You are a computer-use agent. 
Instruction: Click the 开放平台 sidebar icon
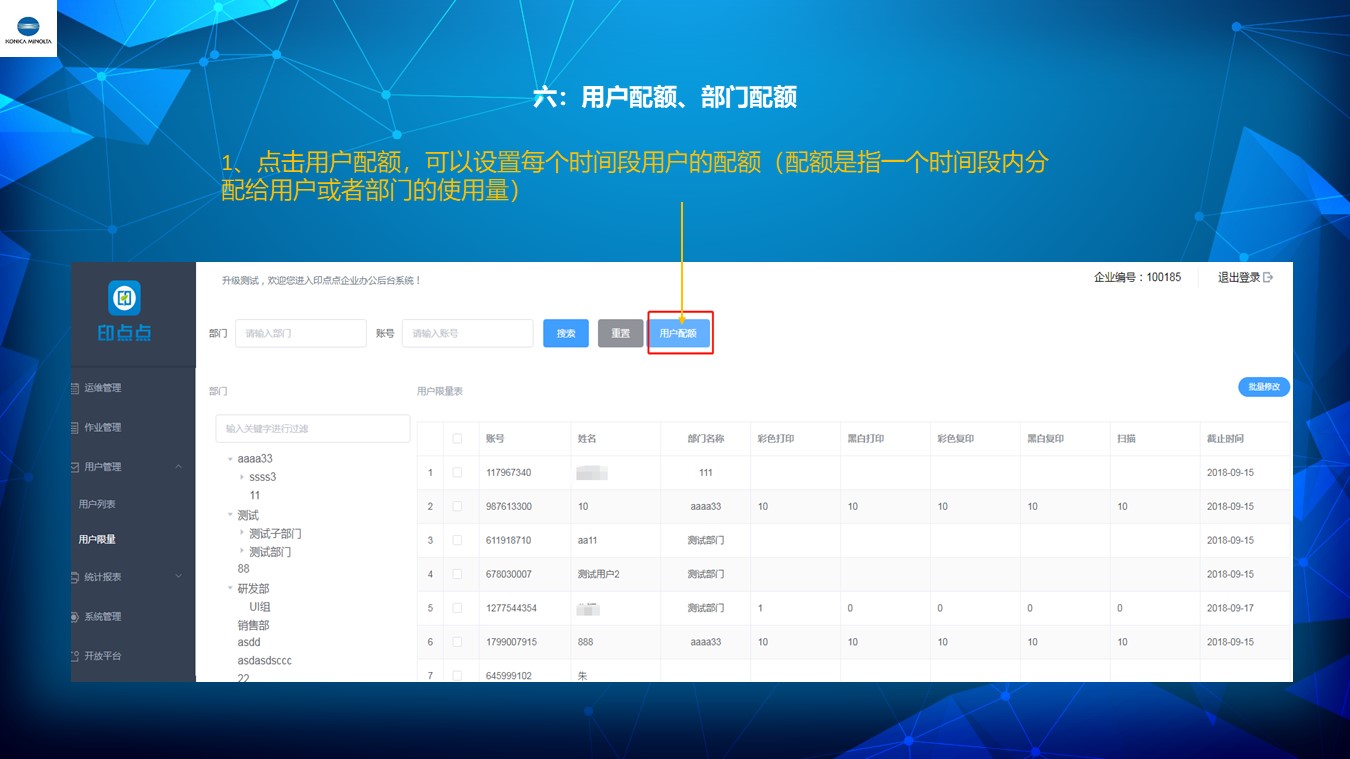pos(75,656)
